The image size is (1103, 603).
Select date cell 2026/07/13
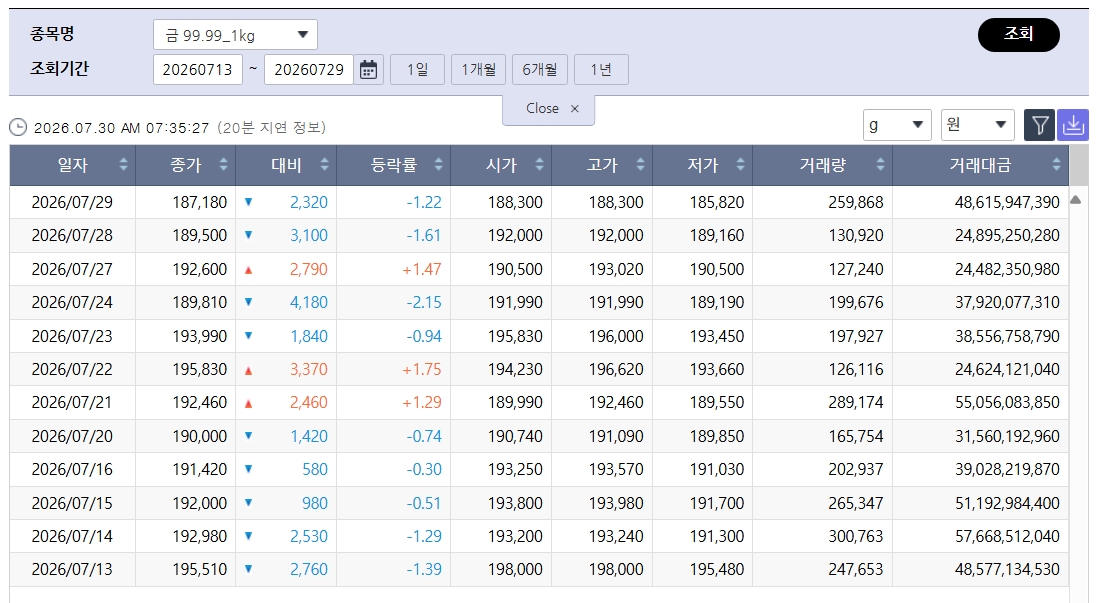72,569
